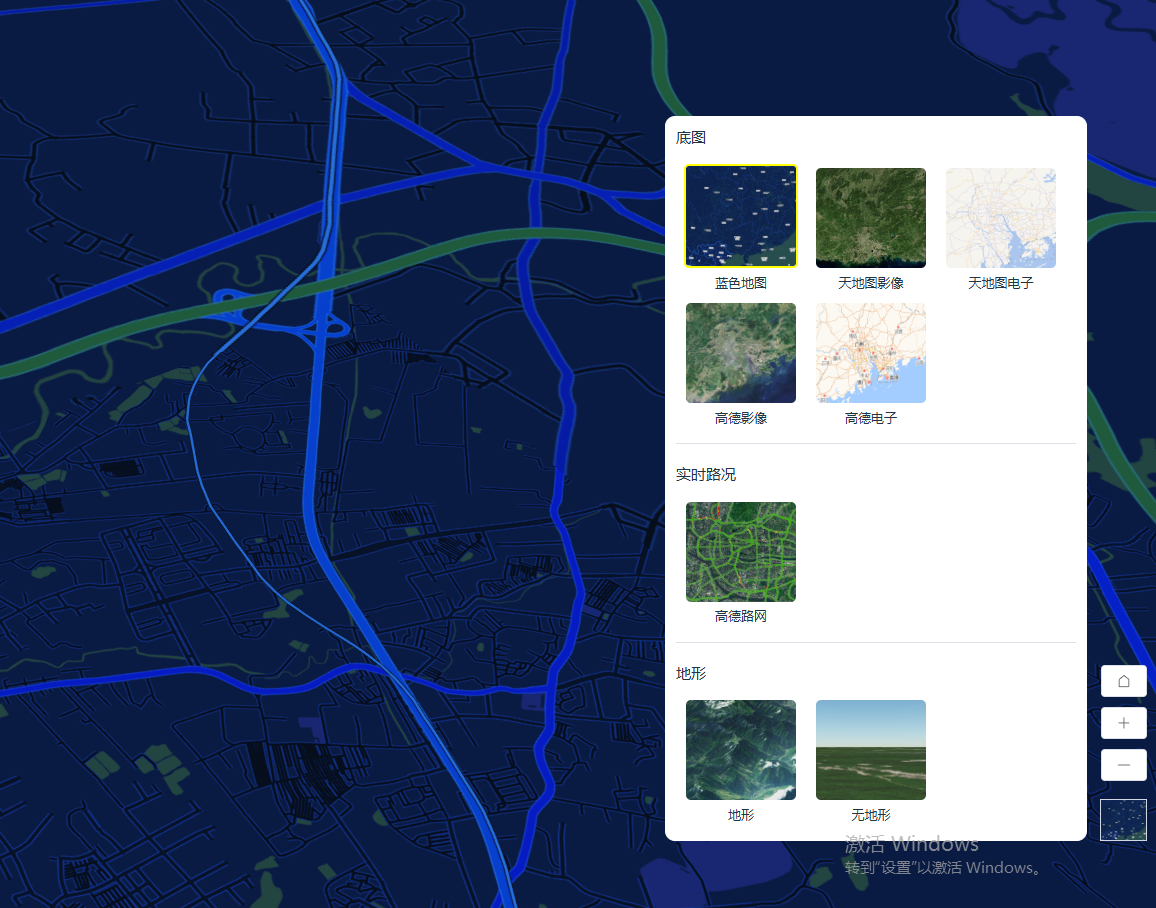Switch basemap to 天地图影像 thumbnail
This screenshot has width=1156, height=908.
click(x=871, y=217)
